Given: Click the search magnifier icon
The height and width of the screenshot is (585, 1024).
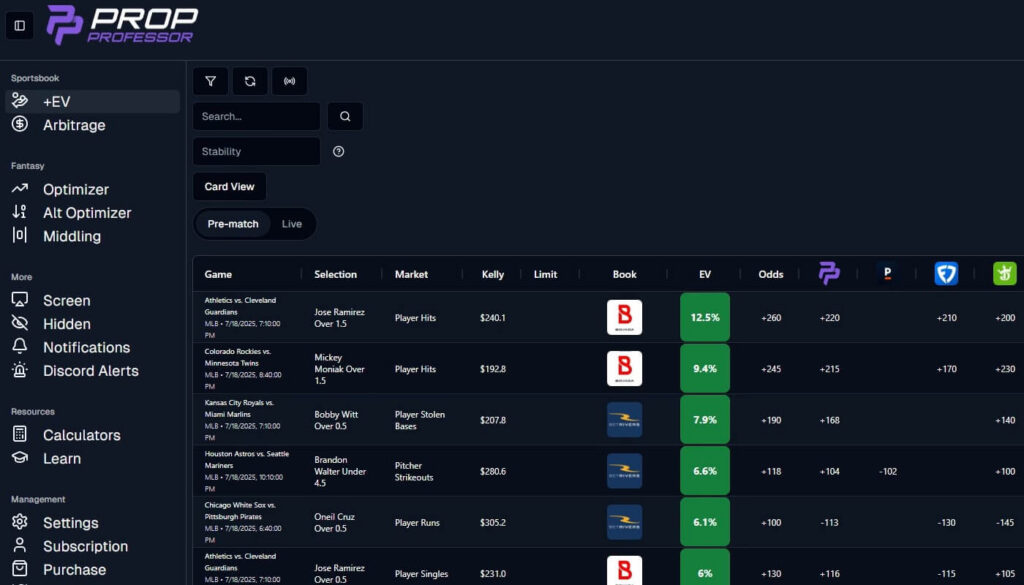Looking at the screenshot, I should [344, 116].
